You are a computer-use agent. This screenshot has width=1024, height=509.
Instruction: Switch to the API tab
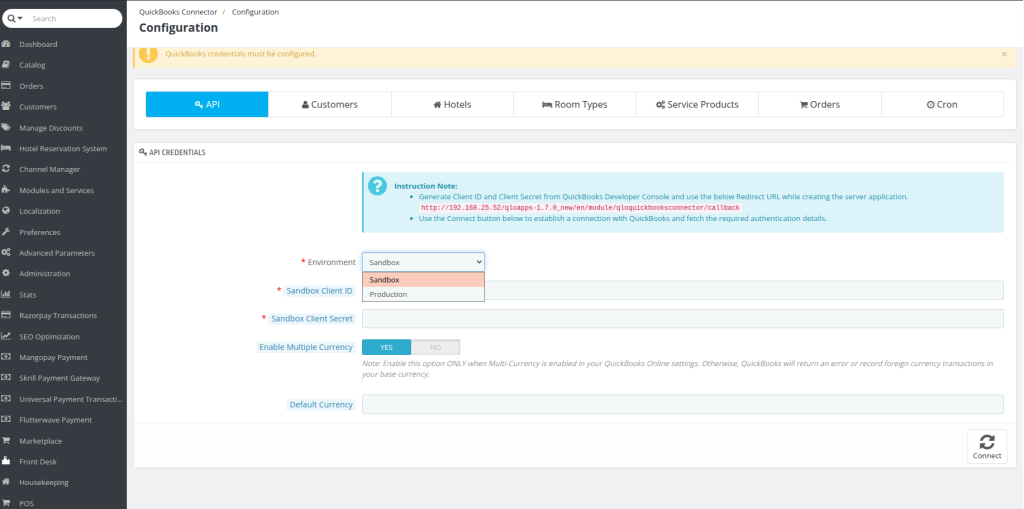click(x=207, y=105)
